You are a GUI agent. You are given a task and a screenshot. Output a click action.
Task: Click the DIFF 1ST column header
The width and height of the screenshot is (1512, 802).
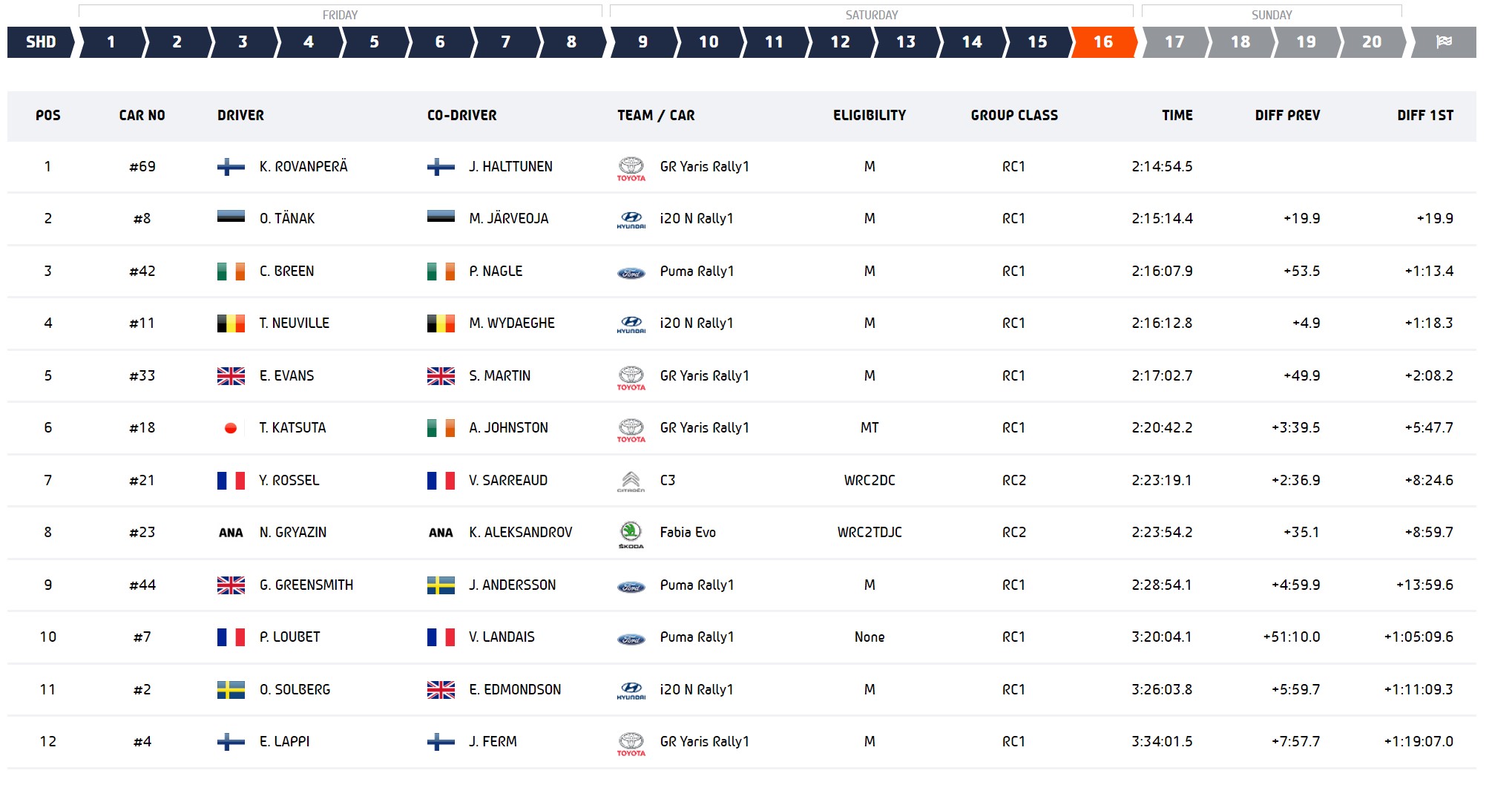point(1424,116)
